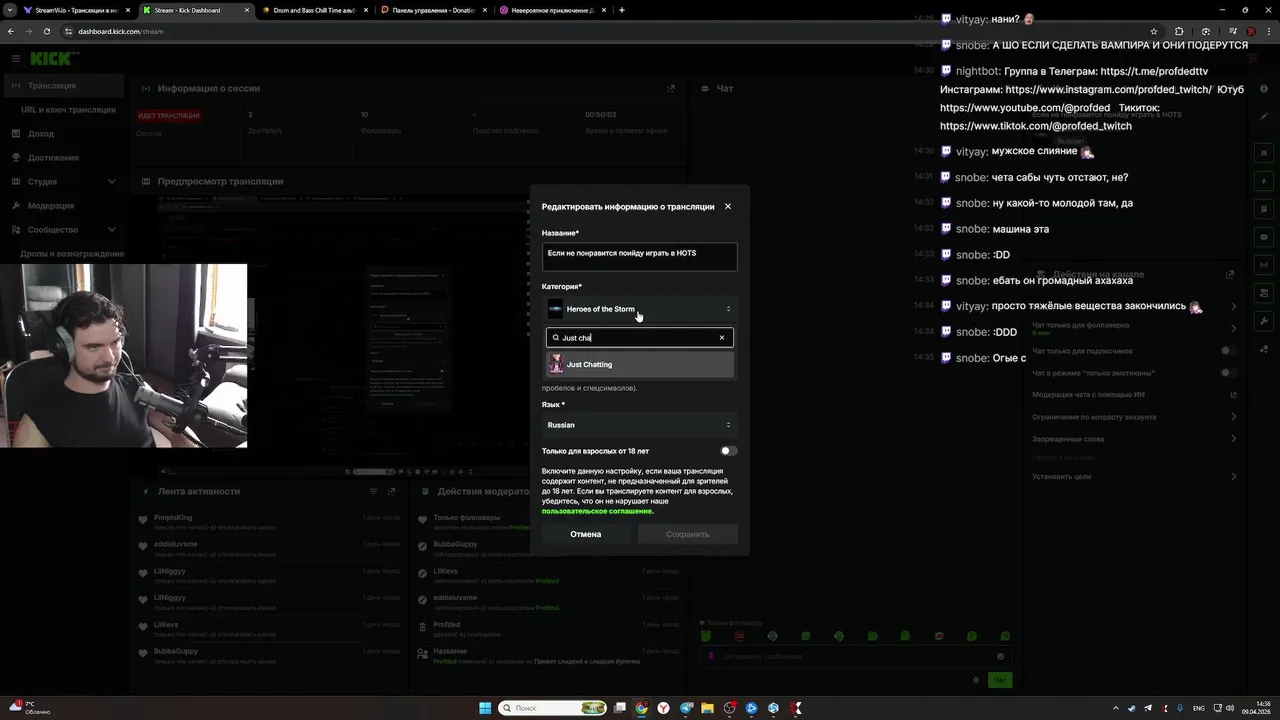1280x720 pixels.
Task: Open chat settings gear icon
Action: point(976,680)
